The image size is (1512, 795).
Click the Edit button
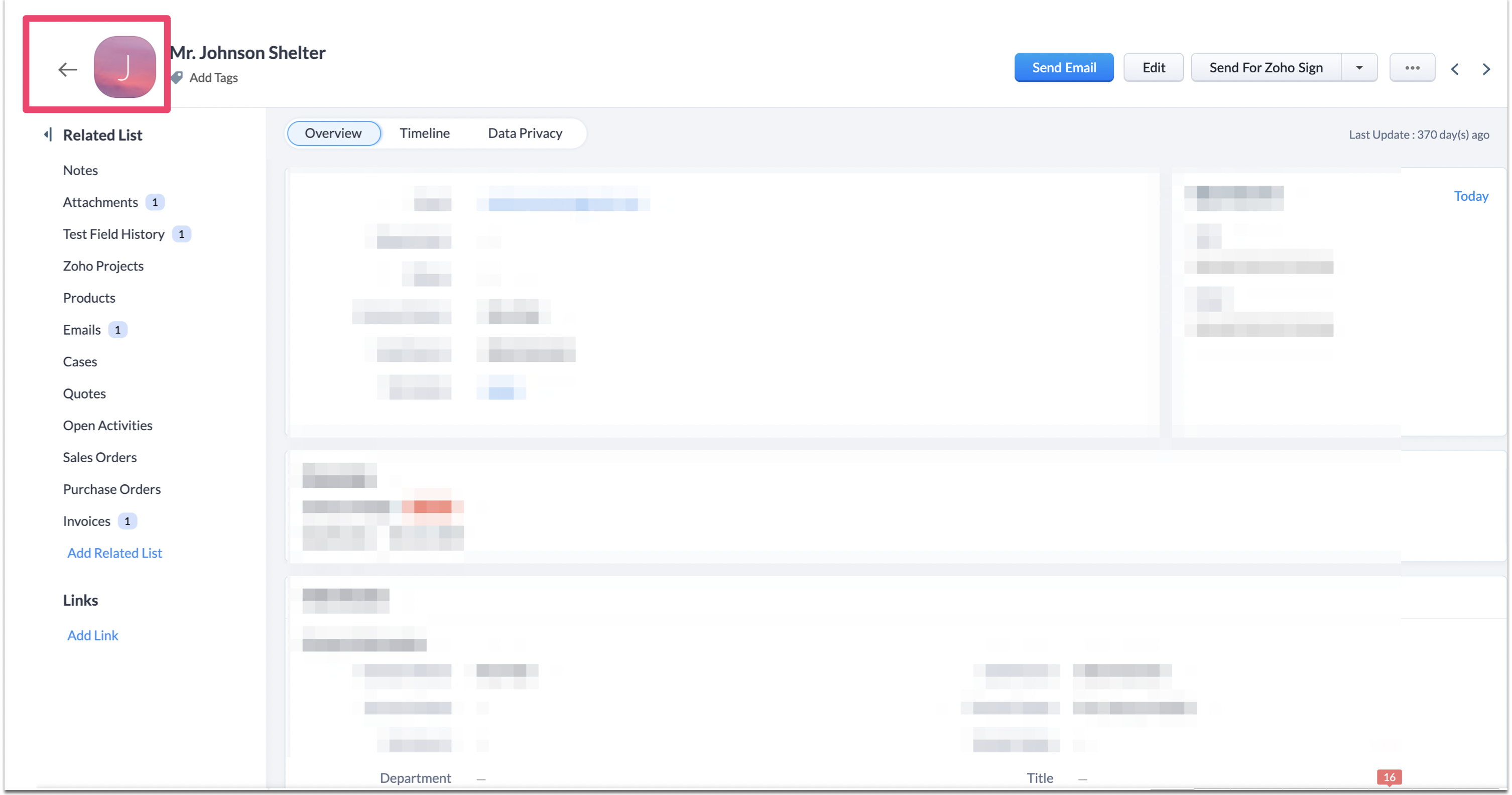coord(1154,67)
